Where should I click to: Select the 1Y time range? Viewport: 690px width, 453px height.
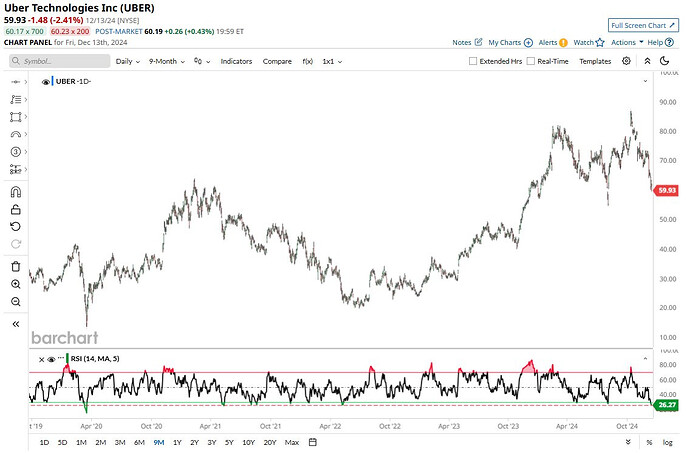point(177,442)
